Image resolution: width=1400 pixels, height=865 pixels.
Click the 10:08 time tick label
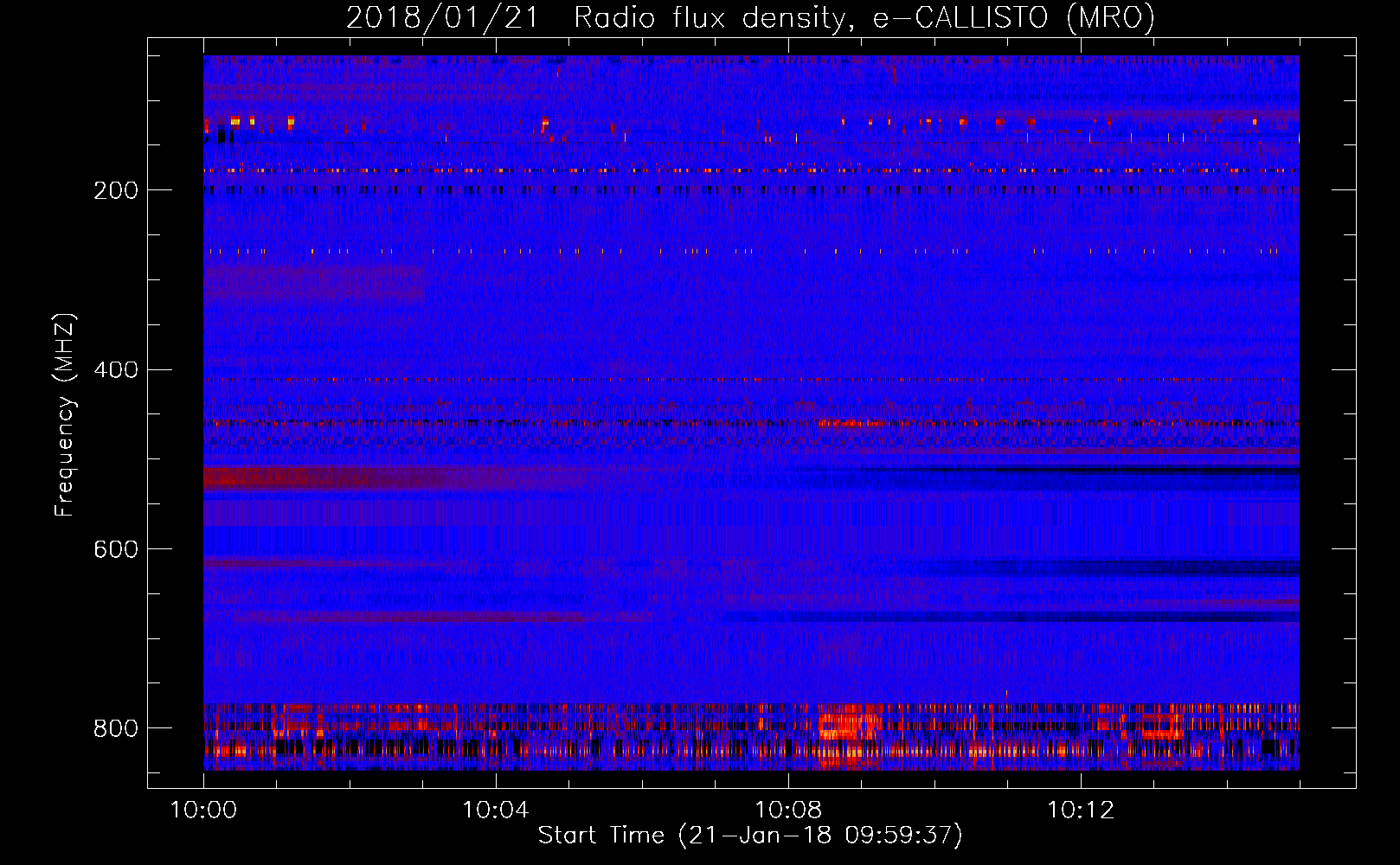pos(788,811)
